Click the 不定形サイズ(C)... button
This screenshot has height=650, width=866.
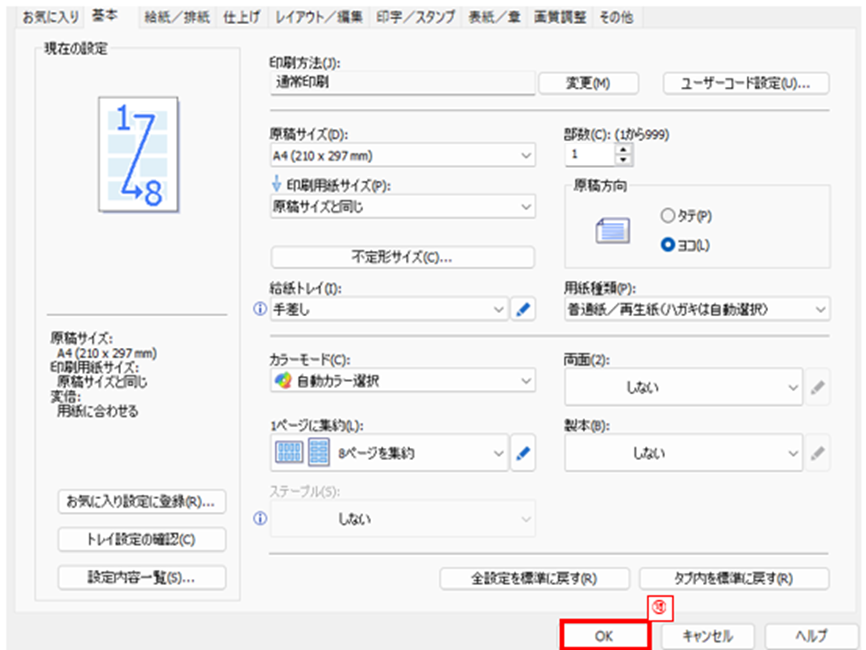402,257
